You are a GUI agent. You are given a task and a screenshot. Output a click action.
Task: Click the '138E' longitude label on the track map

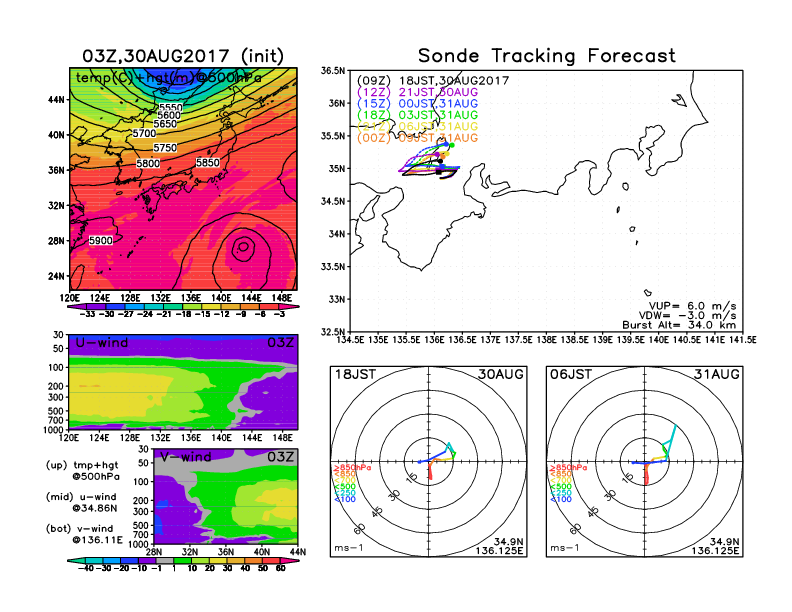(547, 340)
